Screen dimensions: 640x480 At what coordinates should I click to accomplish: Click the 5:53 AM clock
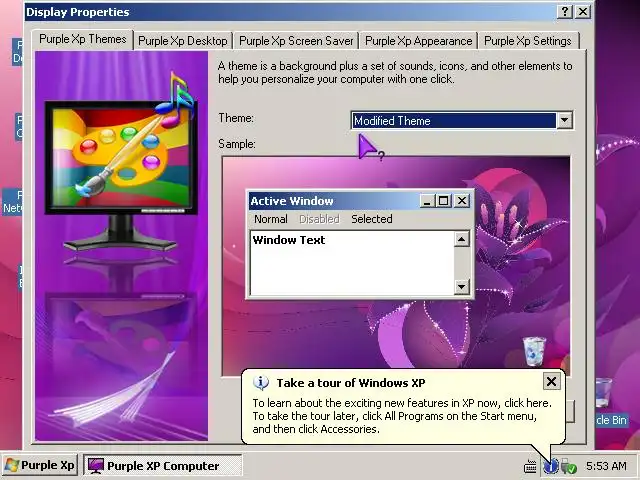[x=606, y=466]
